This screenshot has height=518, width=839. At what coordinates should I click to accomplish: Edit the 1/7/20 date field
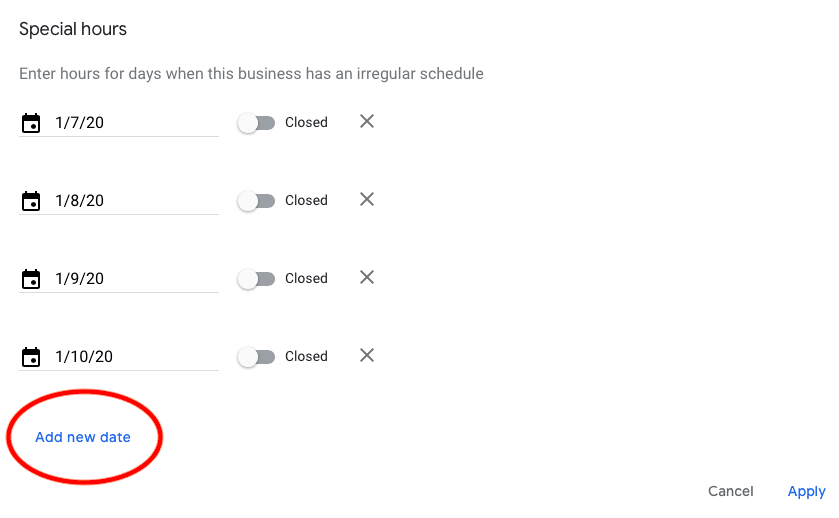135,123
